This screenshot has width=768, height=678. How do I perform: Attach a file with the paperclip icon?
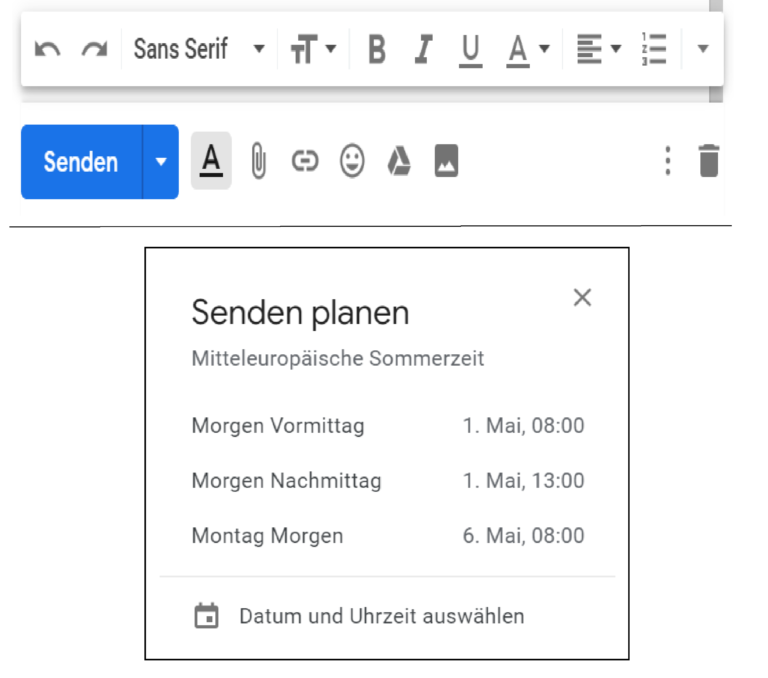258,161
